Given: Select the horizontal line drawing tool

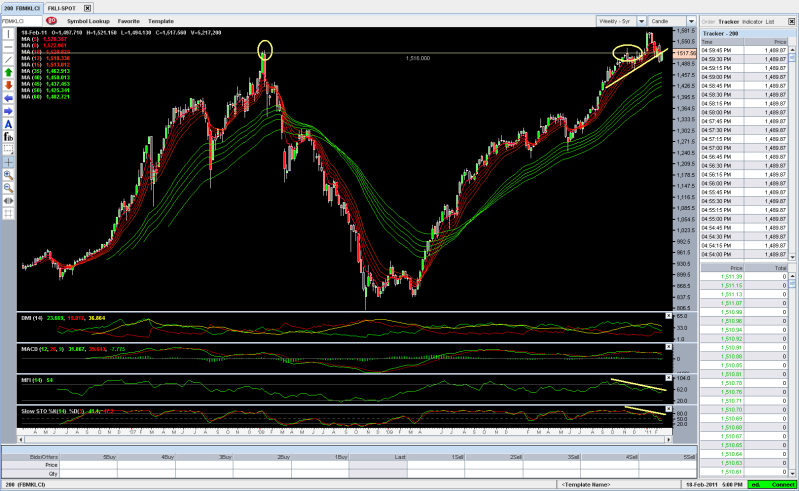Looking at the screenshot, I should click(8, 47).
